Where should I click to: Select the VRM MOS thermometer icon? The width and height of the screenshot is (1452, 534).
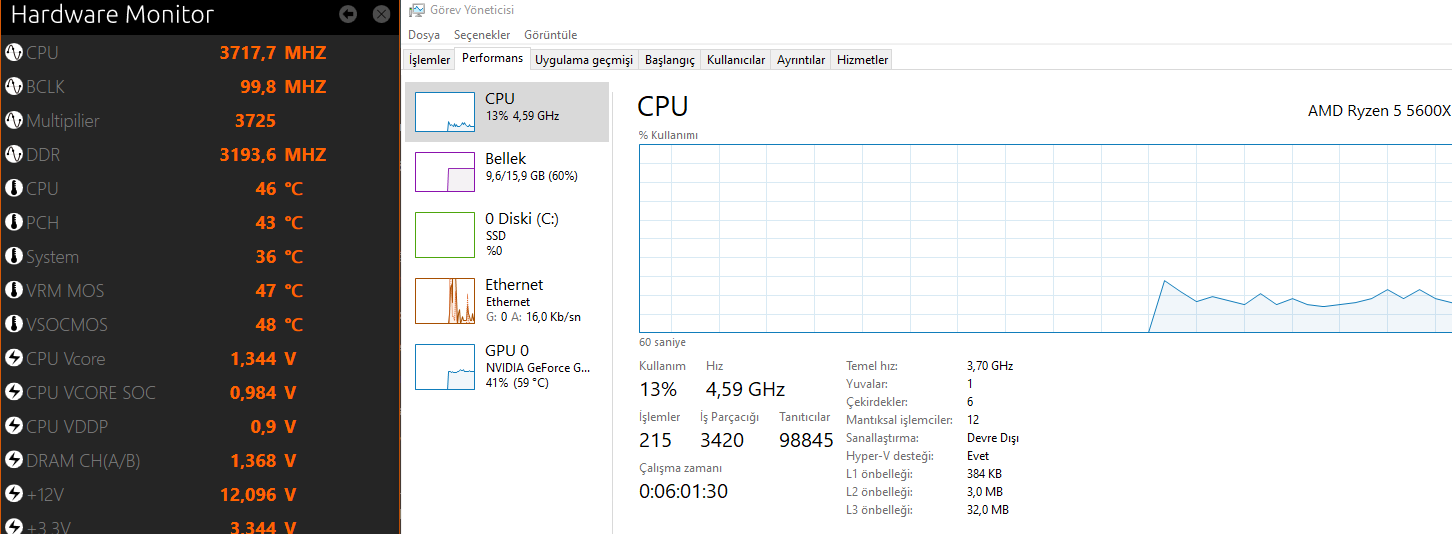(x=14, y=291)
